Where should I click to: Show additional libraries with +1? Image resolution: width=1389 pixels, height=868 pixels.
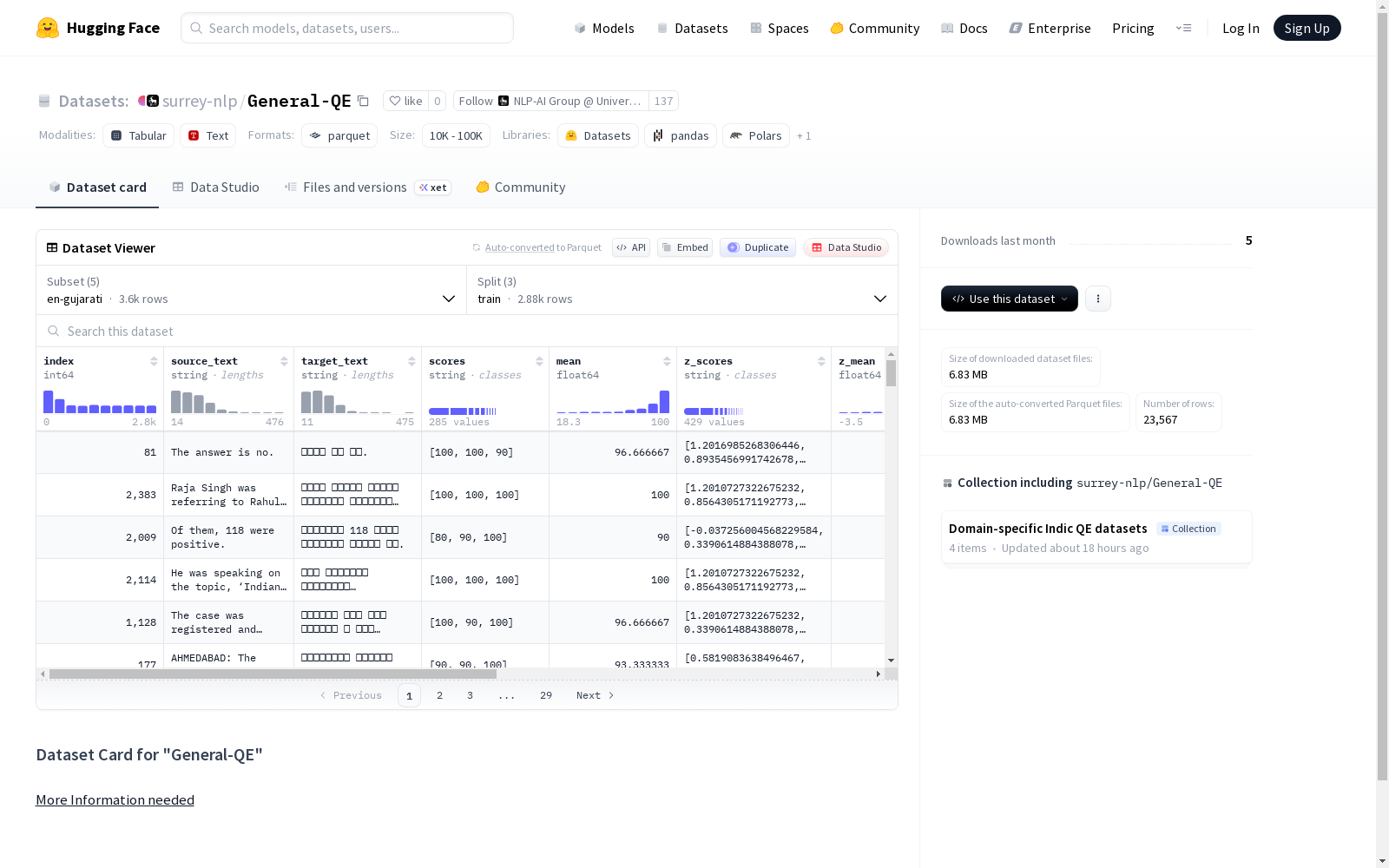[x=804, y=135]
